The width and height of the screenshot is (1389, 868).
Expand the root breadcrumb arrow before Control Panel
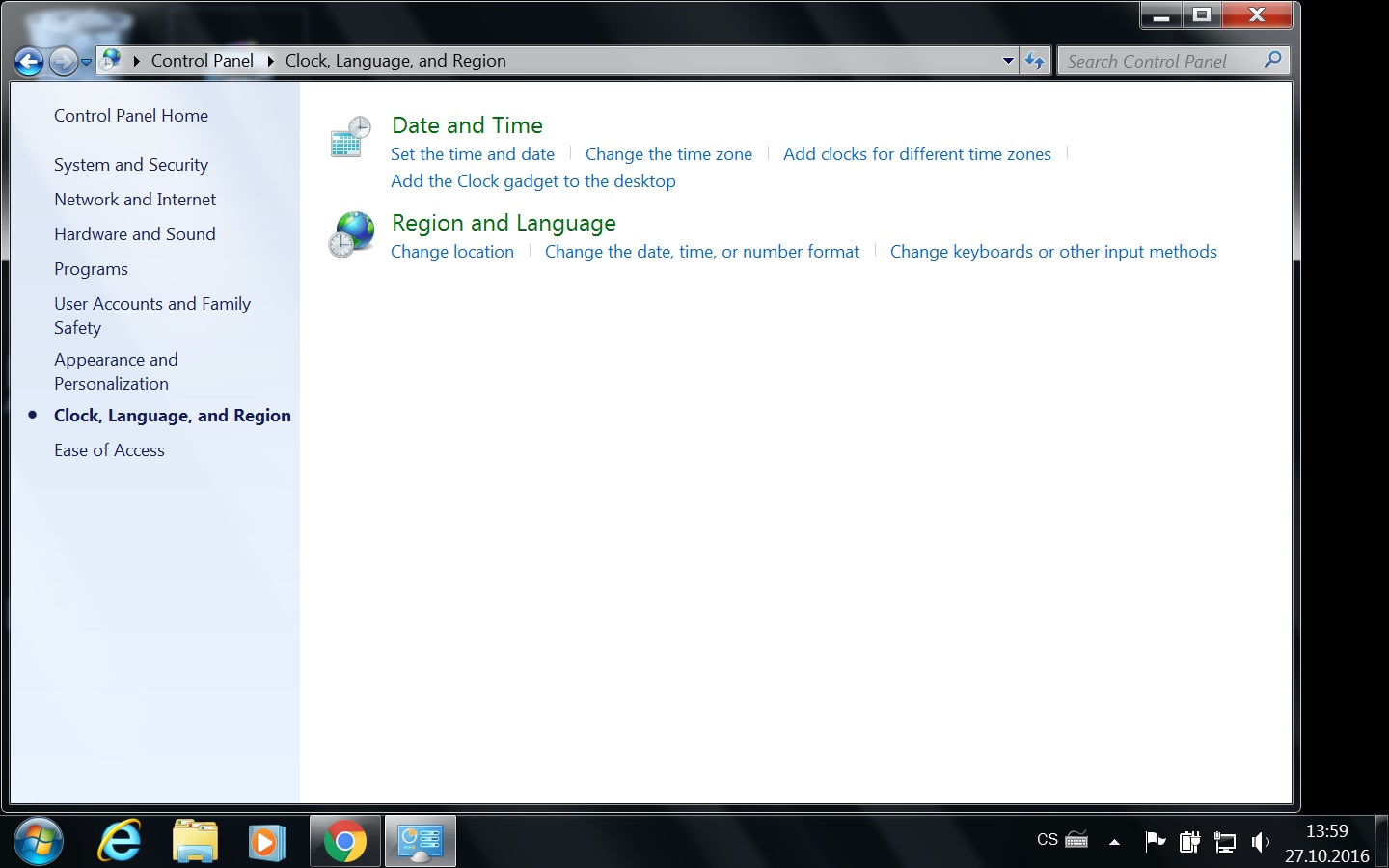(137, 61)
